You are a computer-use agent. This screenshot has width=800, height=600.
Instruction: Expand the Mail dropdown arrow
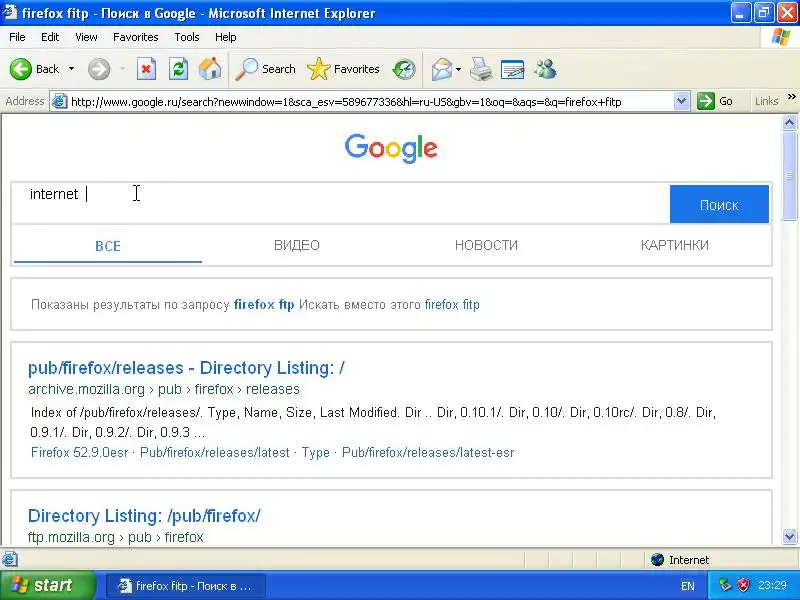[458, 69]
